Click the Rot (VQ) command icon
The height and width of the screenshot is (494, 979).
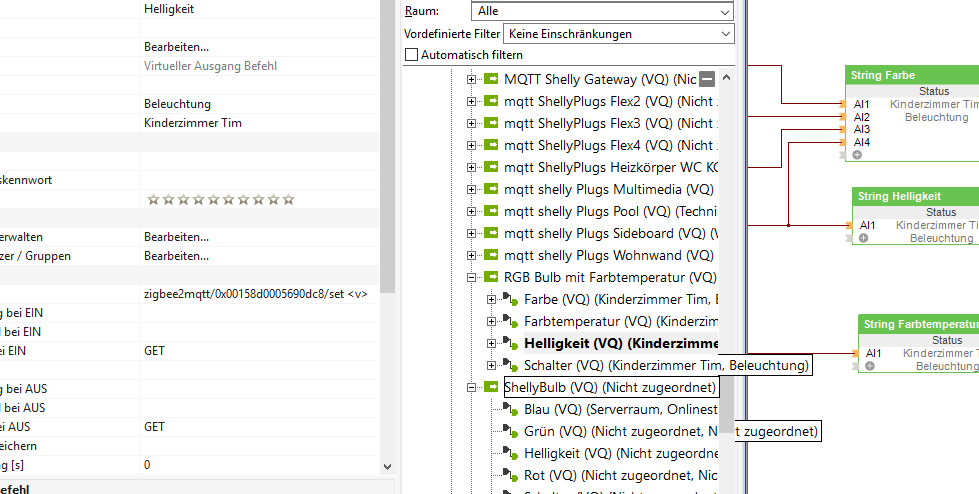511,476
